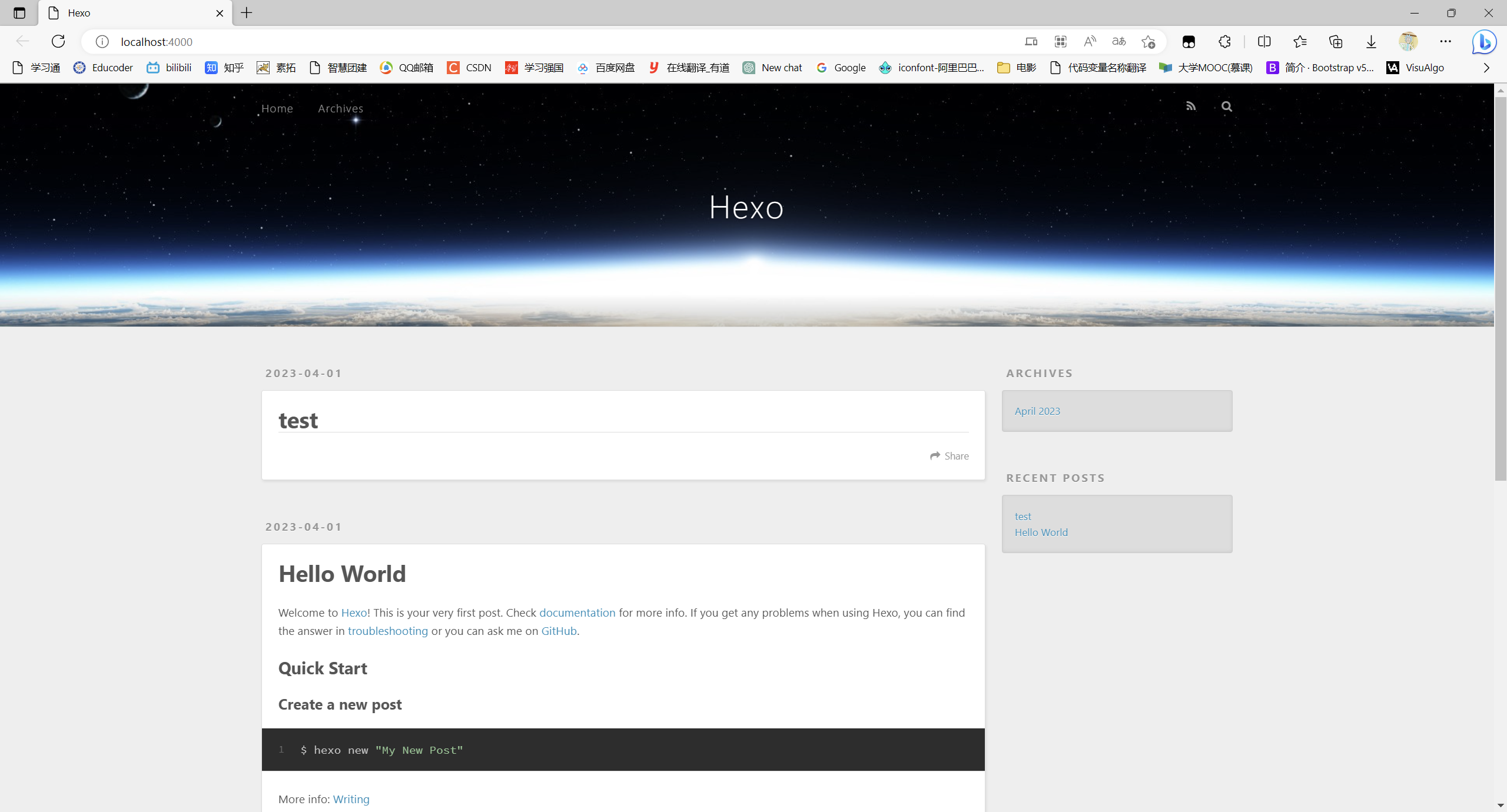
Task: Open Hello World under Recent Posts
Action: point(1041,532)
